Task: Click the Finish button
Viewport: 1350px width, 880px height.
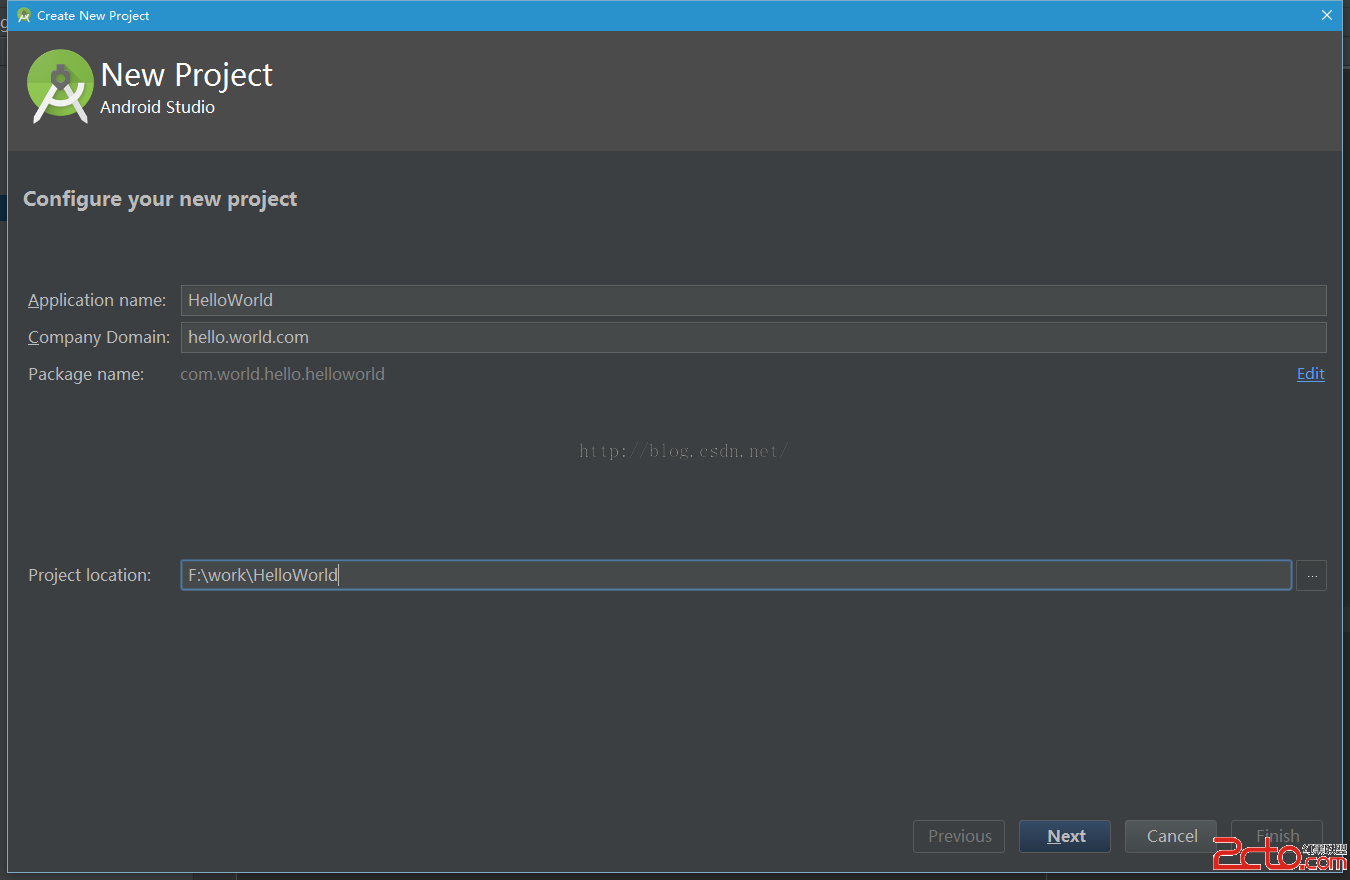Action: [1277, 836]
